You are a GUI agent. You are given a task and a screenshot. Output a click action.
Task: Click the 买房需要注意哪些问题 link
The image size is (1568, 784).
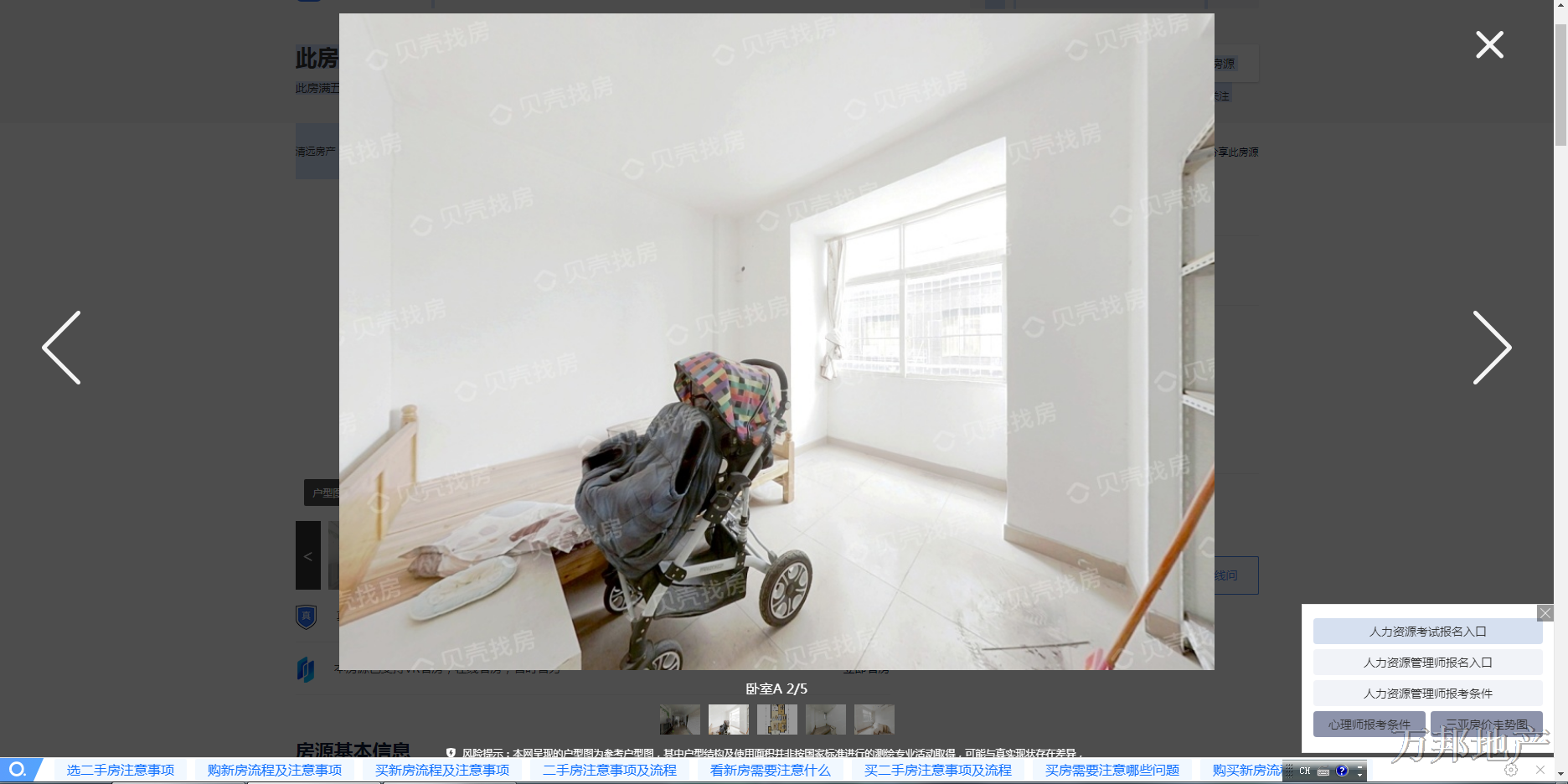[x=1112, y=770]
